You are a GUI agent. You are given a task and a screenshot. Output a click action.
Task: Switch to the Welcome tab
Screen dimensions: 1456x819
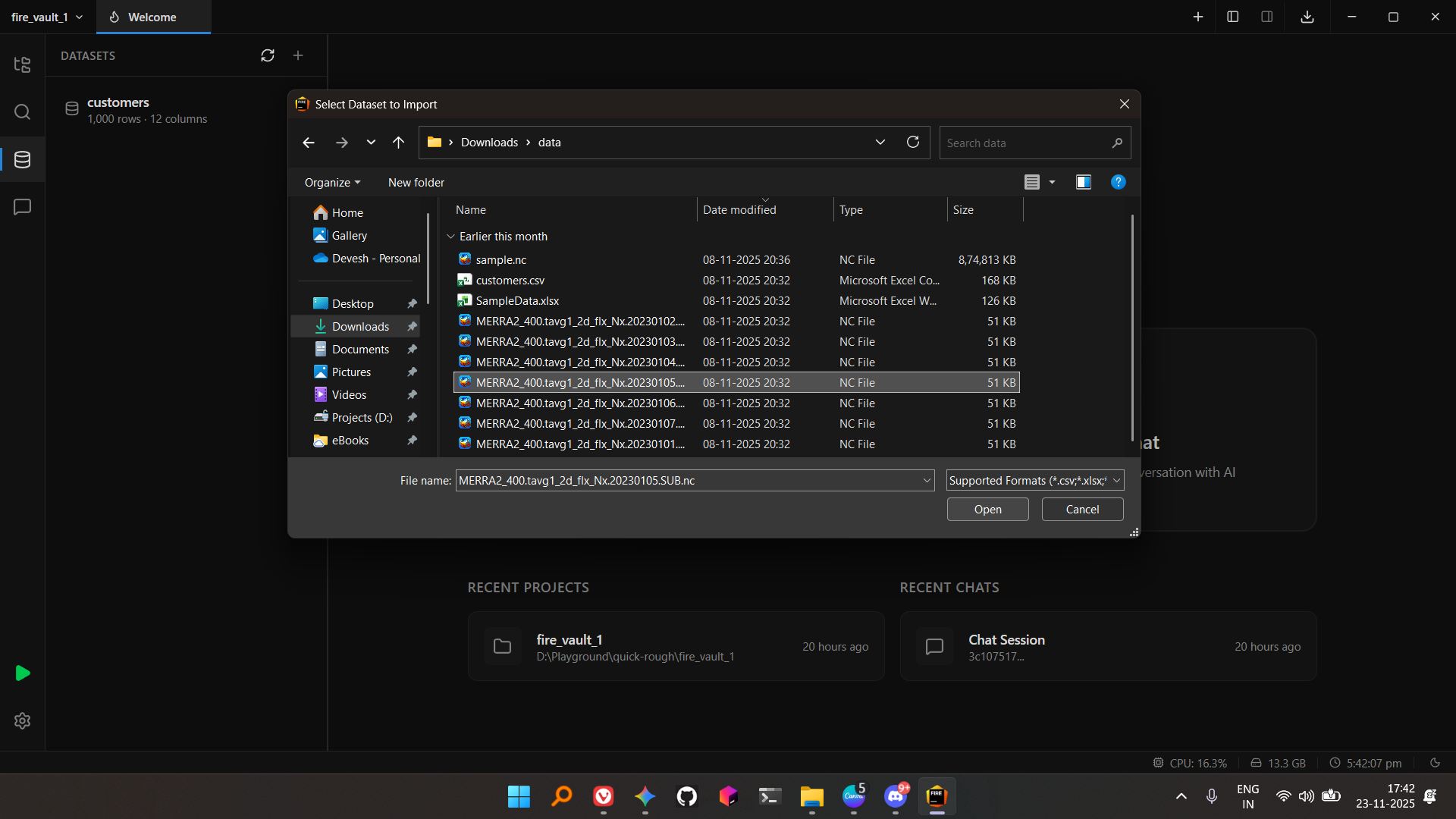(152, 17)
